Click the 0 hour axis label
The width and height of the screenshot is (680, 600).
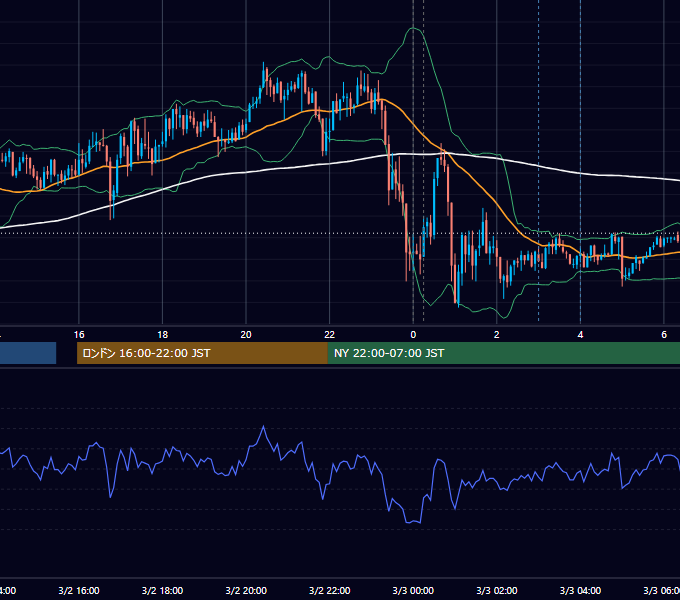[413, 335]
